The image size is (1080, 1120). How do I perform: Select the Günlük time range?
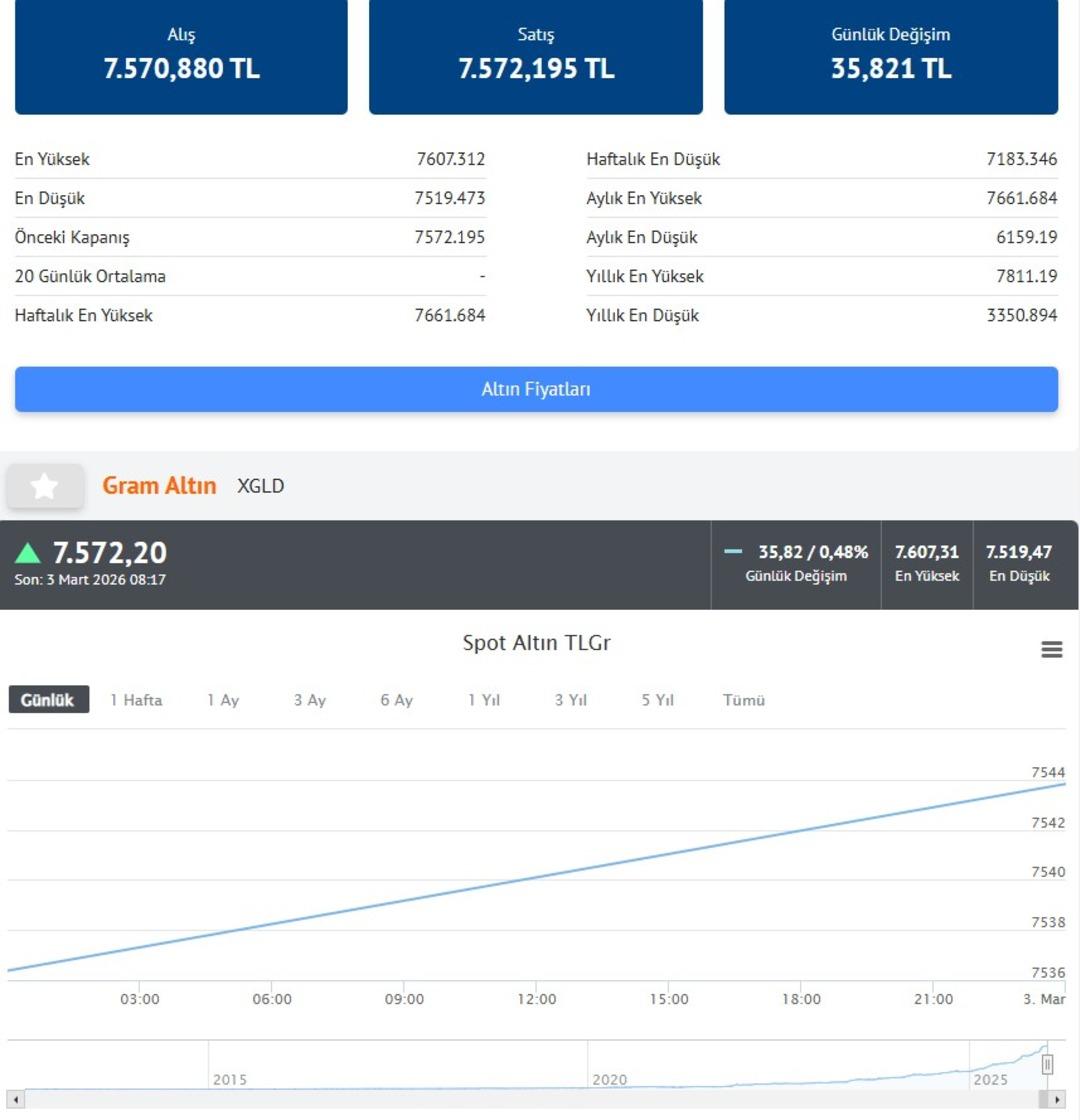[48, 700]
